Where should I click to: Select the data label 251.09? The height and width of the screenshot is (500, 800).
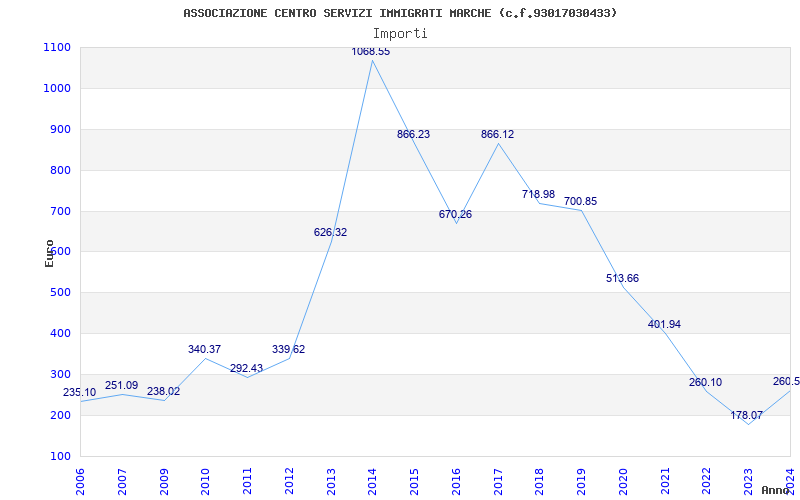(x=121, y=386)
